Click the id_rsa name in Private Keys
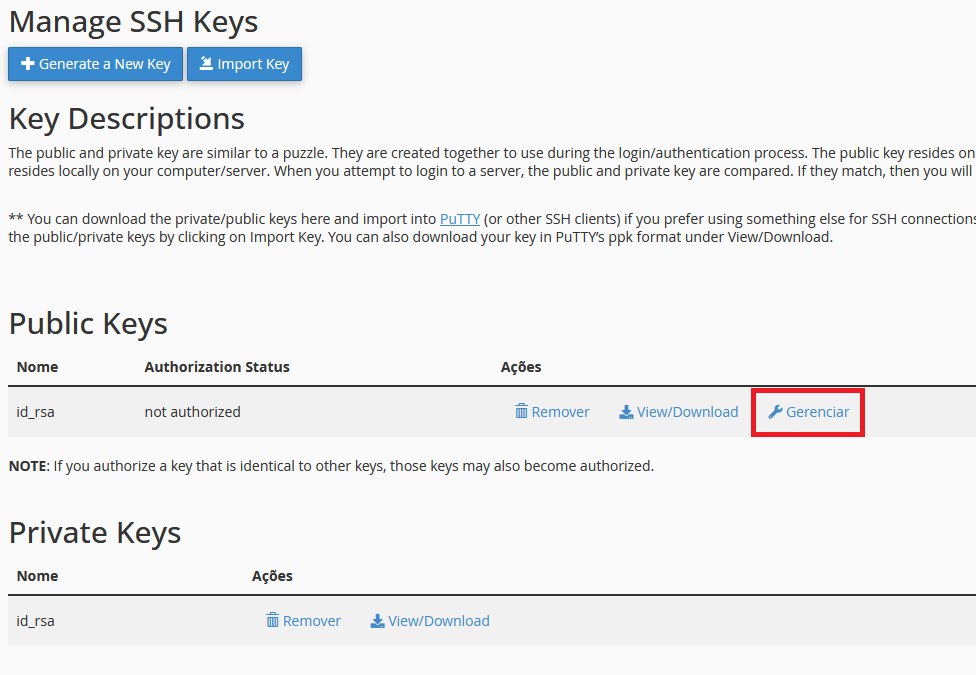 [36, 621]
